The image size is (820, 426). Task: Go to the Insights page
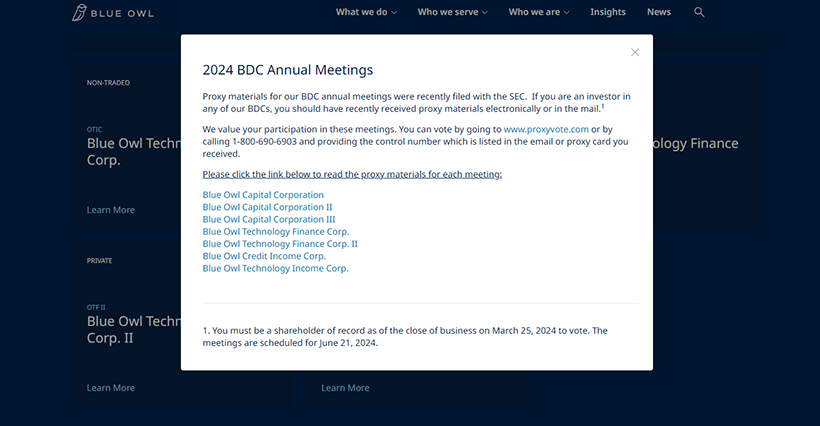point(608,12)
